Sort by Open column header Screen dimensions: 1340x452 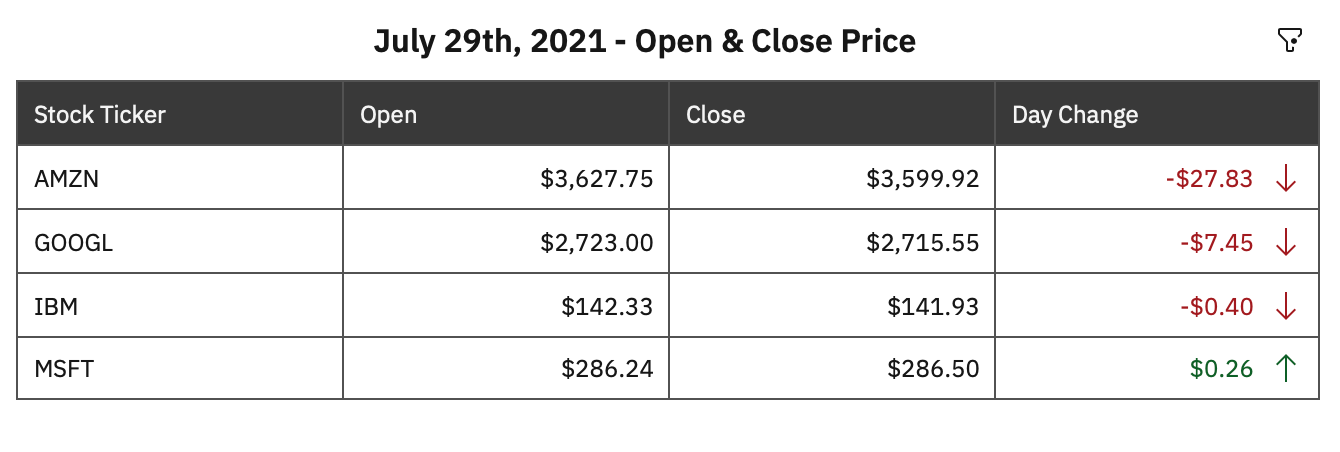point(388,114)
